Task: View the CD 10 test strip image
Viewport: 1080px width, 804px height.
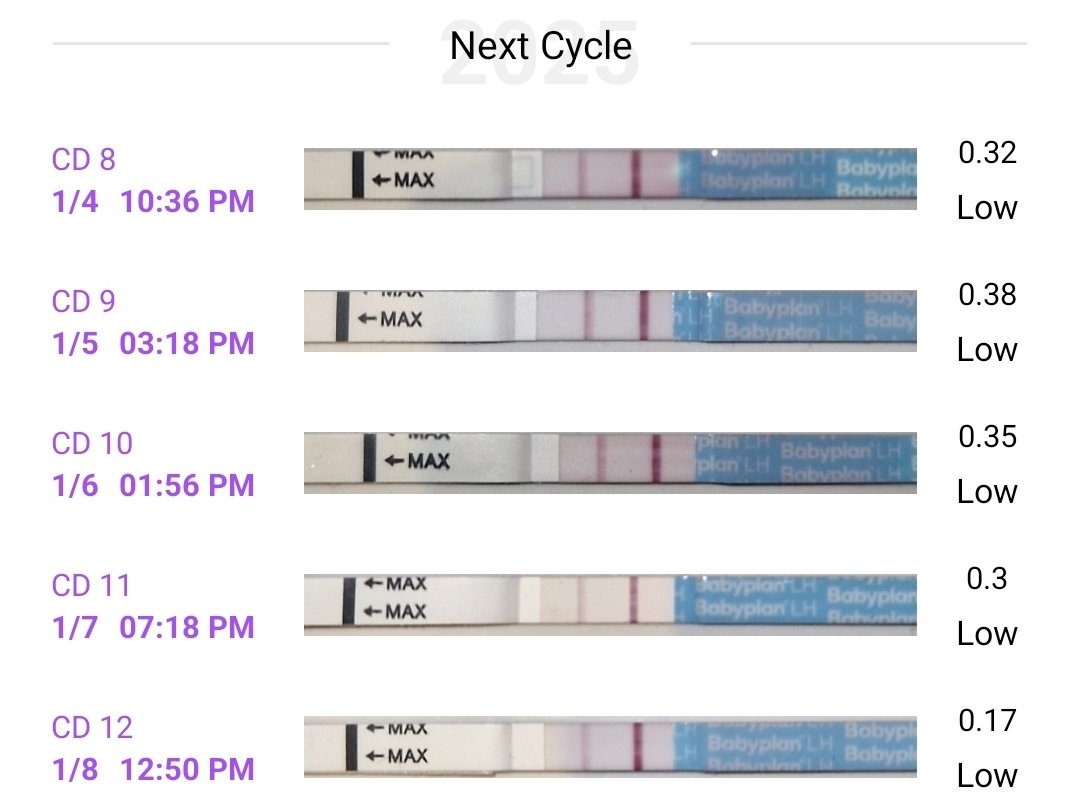Action: (x=610, y=462)
